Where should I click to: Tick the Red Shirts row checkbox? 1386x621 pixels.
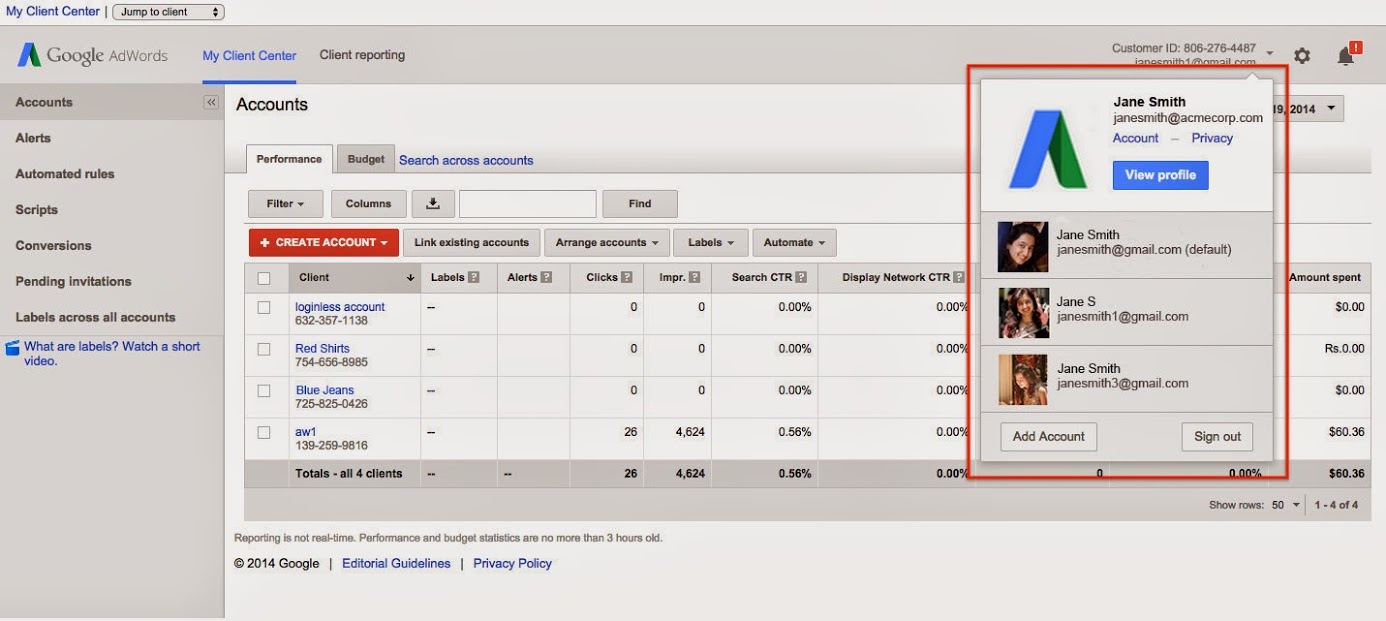click(264, 350)
